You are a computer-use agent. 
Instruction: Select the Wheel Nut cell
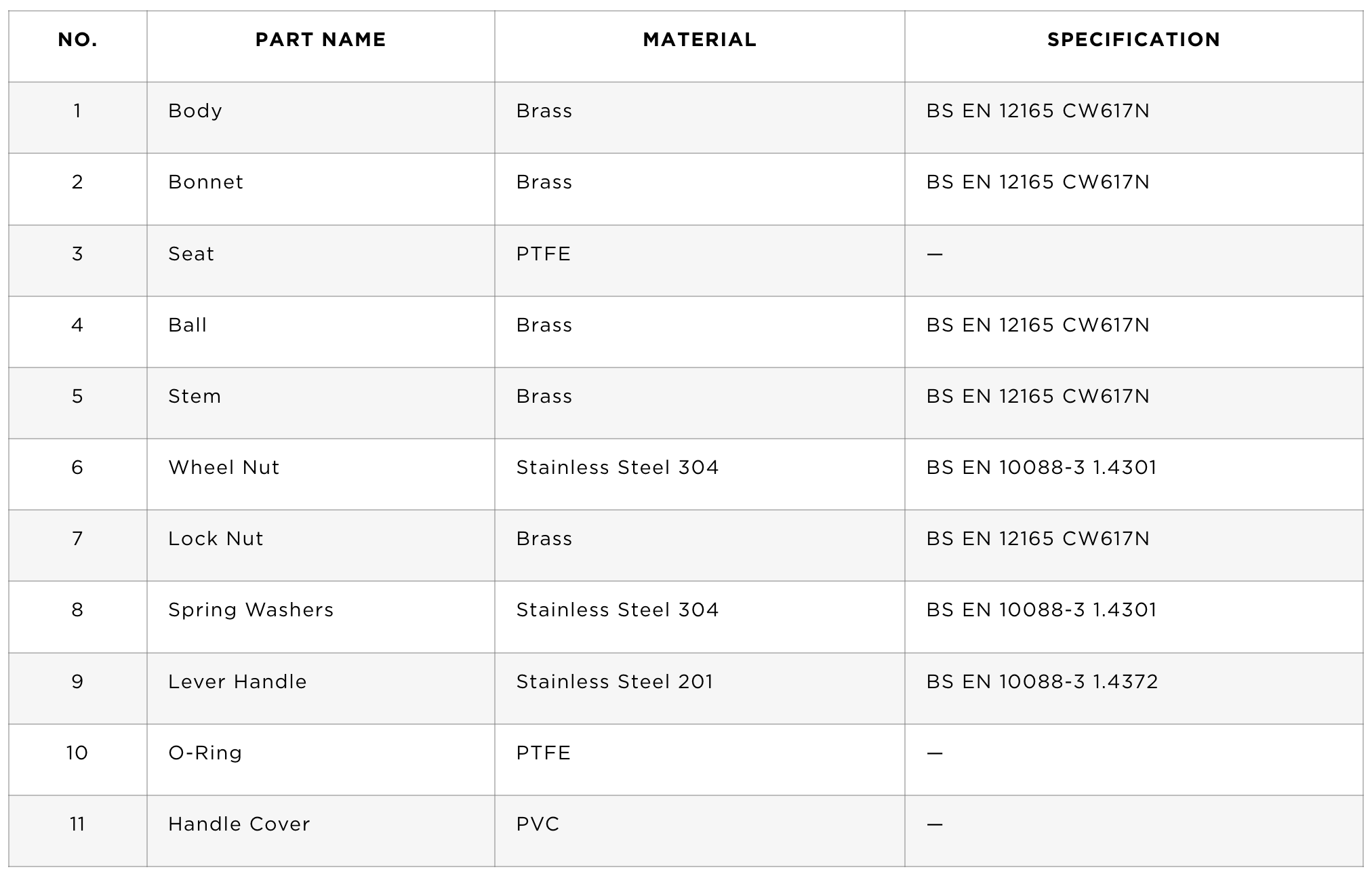(x=321, y=474)
